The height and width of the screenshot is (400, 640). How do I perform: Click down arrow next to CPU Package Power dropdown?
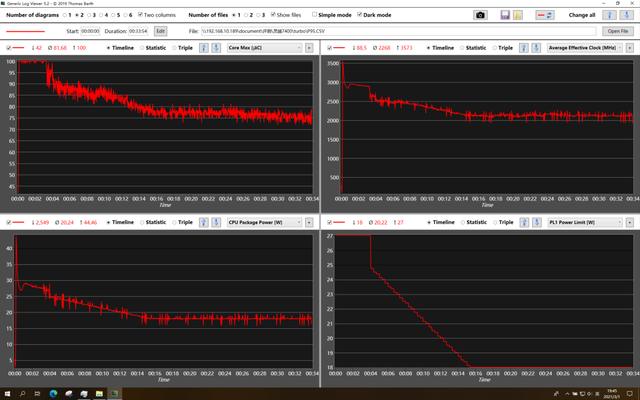tap(216, 222)
